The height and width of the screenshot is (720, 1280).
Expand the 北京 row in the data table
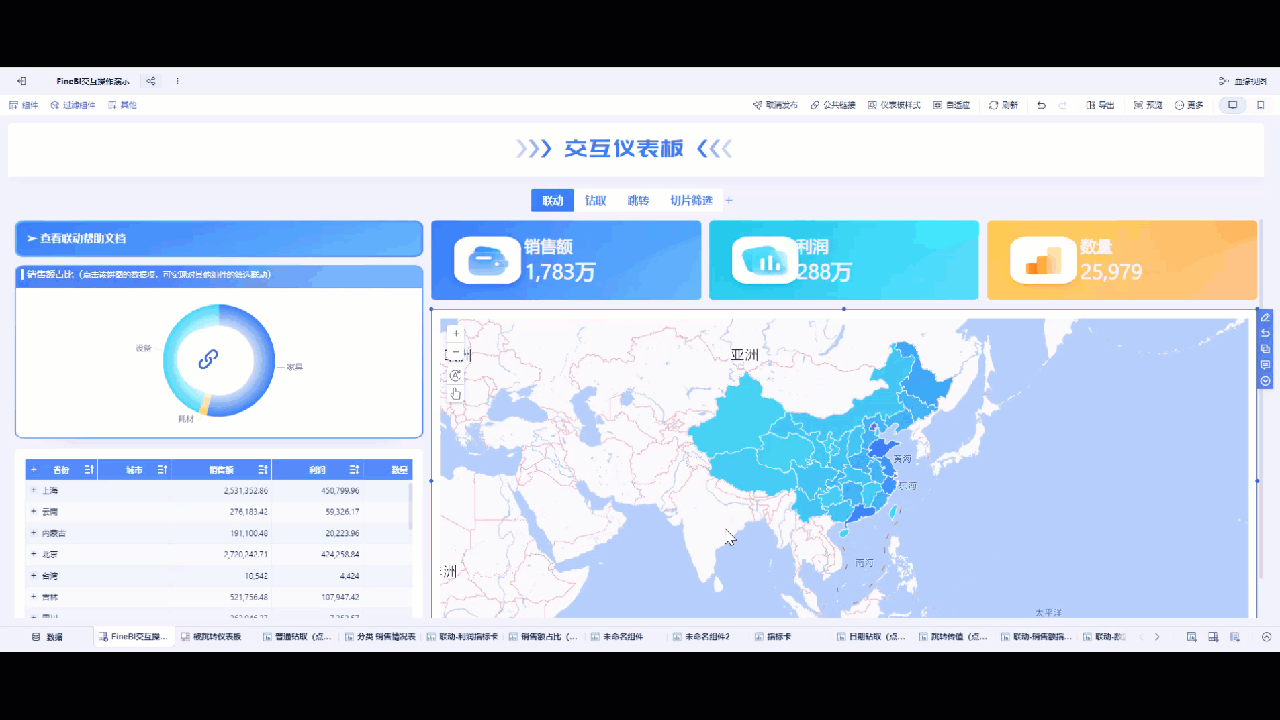pyautogui.click(x=33, y=554)
